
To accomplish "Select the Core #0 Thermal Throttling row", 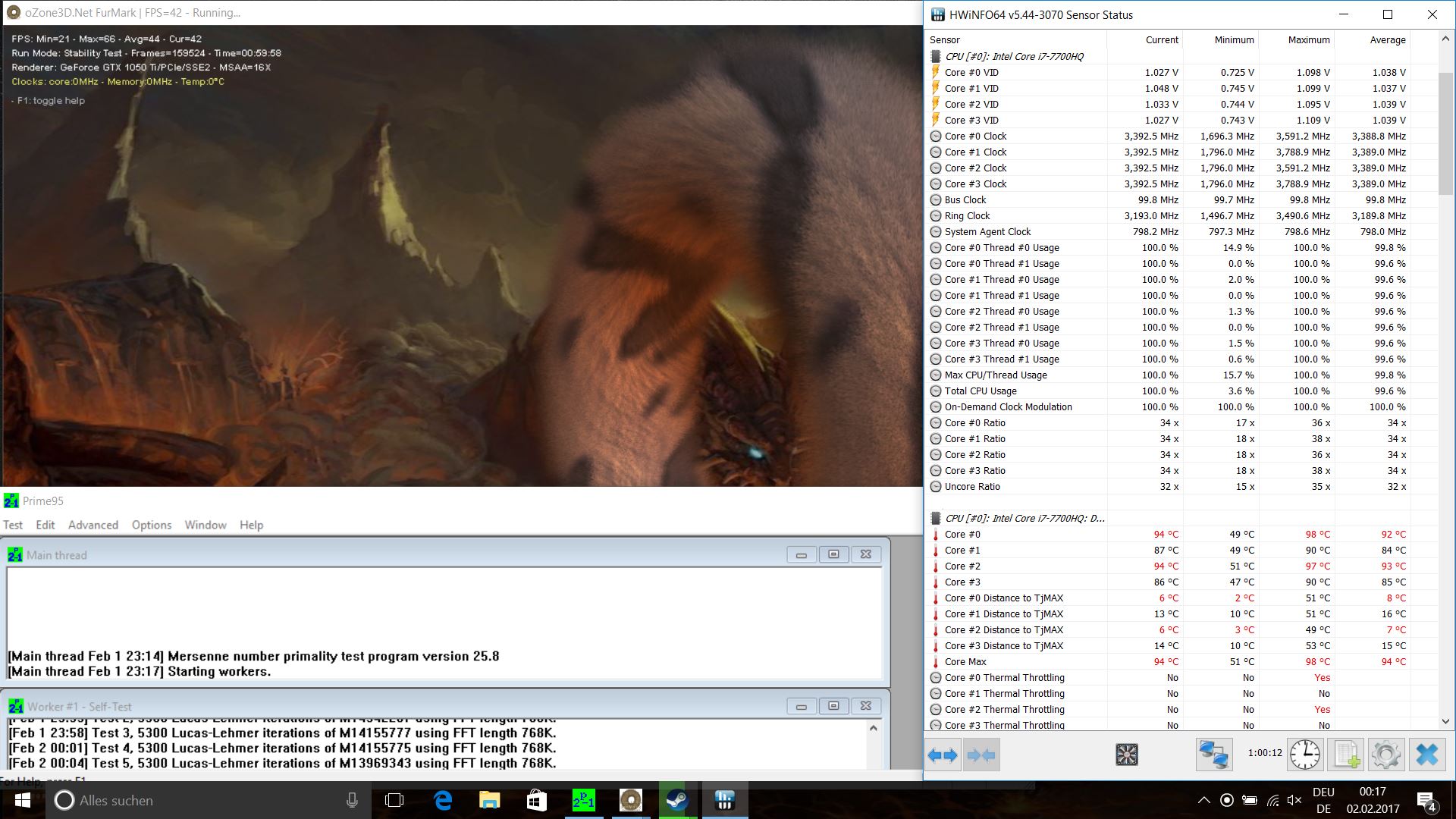I will (x=1181, y=678).
